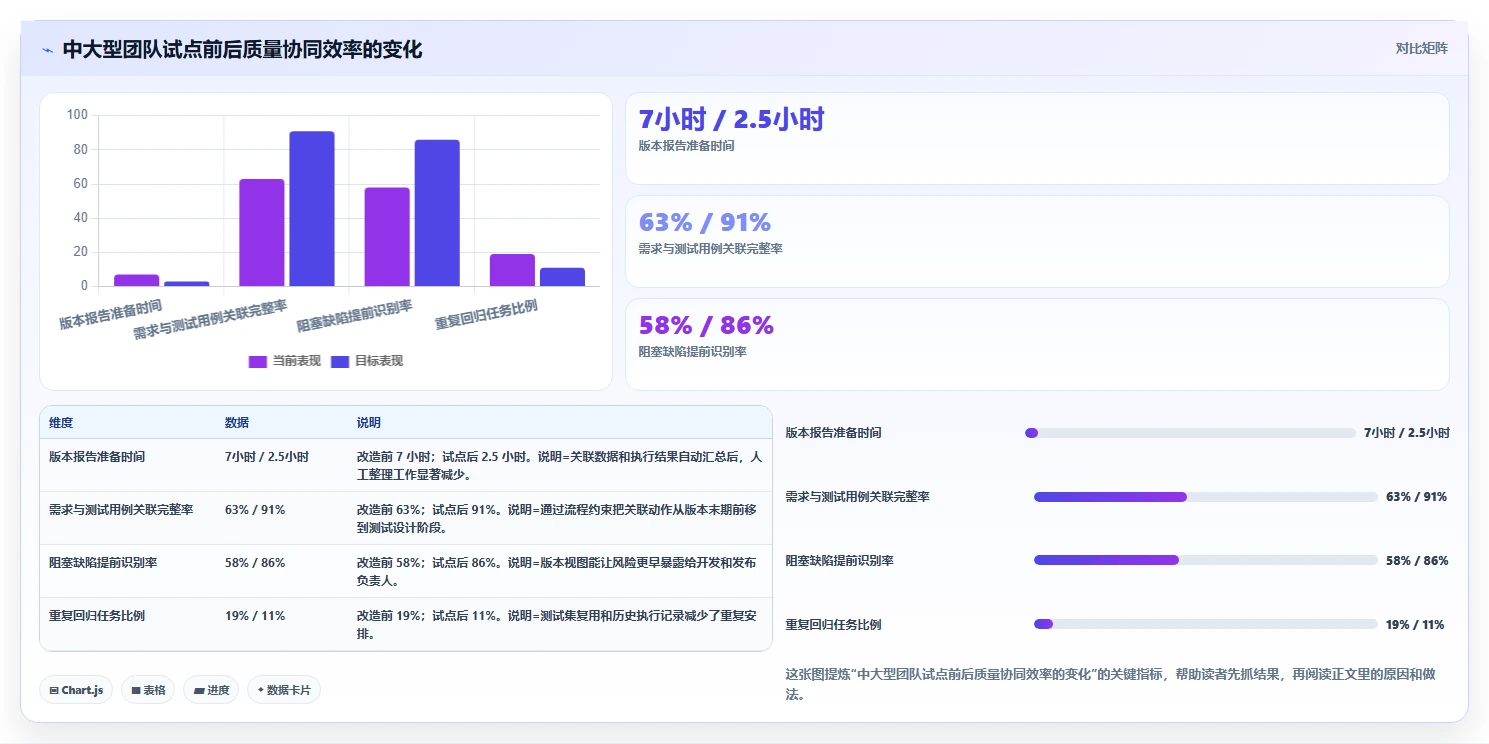Click the 阻塞缺陷提前识别率 blue target bar in chart
This screenshot has width=1489, height=744.
437,213
